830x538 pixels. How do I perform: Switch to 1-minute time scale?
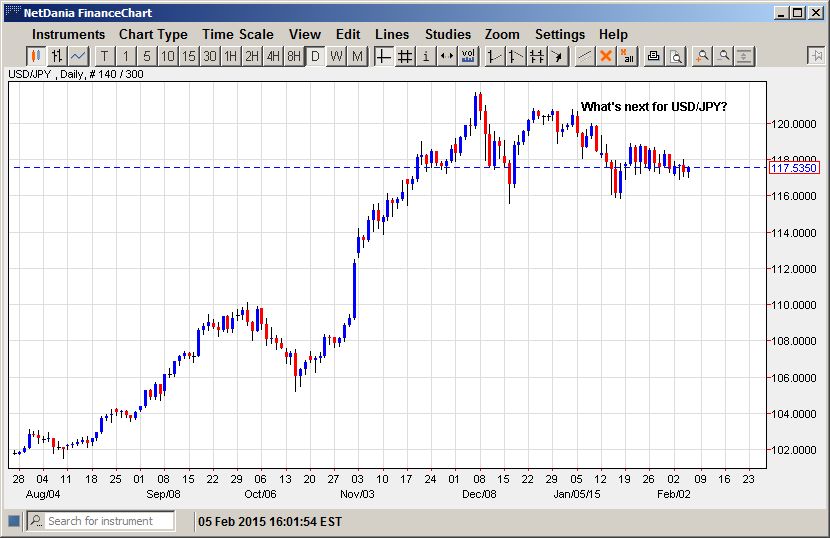coord(126,56)
